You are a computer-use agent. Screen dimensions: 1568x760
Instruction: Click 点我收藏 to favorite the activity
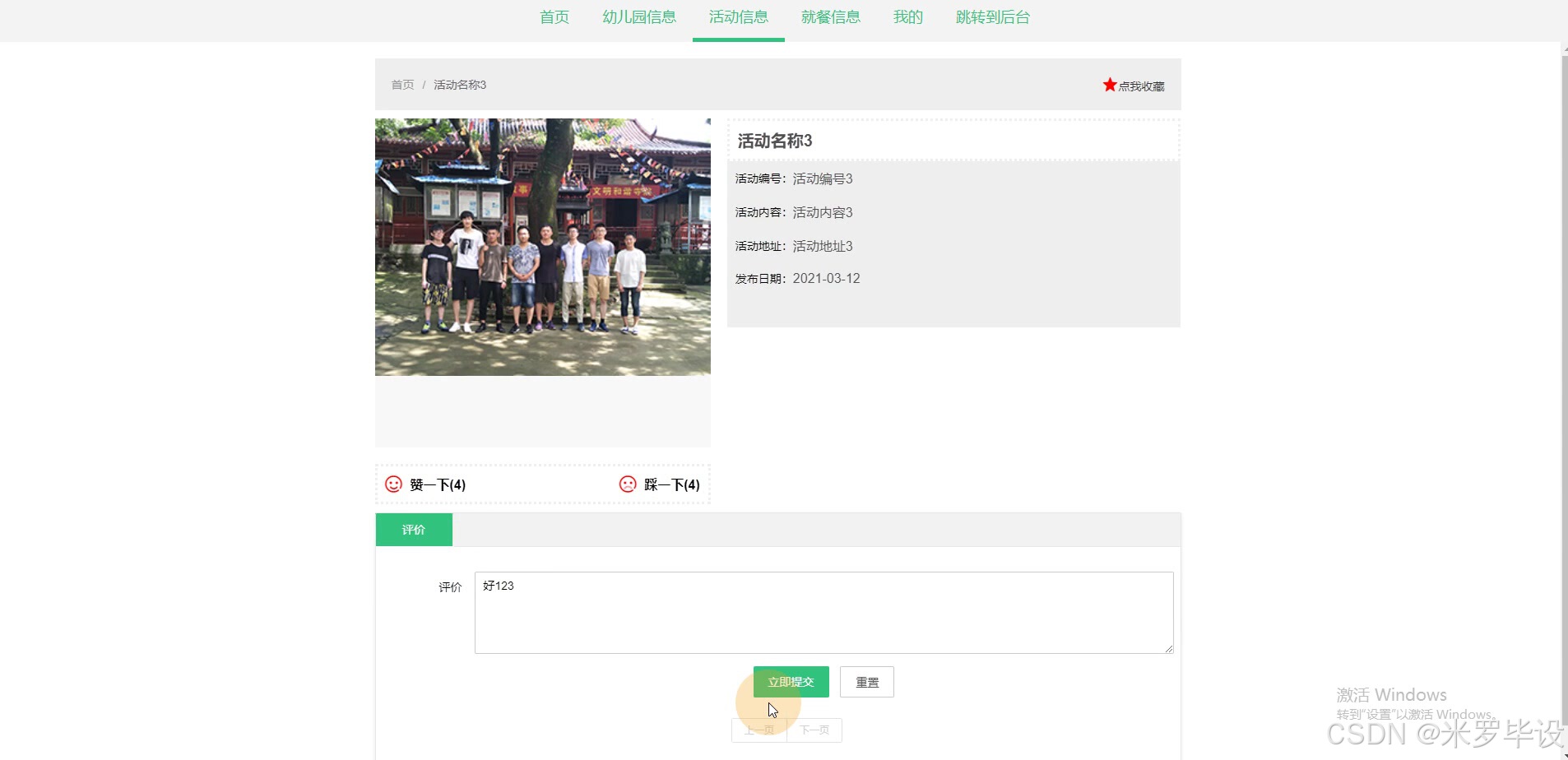pos(1141,86)
